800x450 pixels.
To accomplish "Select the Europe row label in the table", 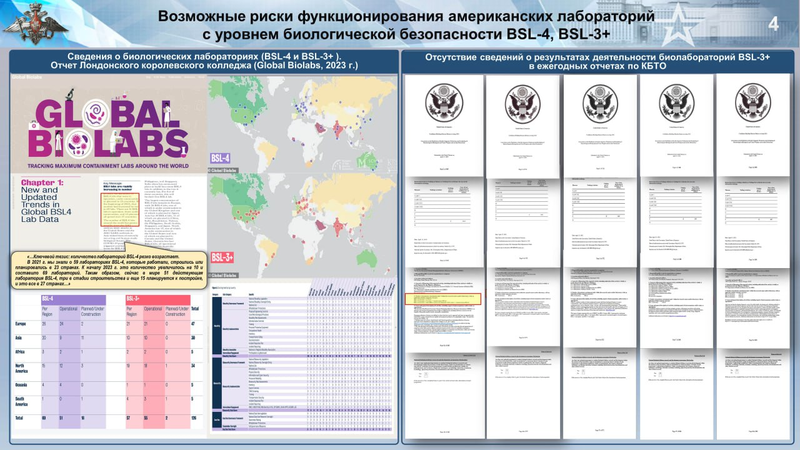I will [21, 324].
